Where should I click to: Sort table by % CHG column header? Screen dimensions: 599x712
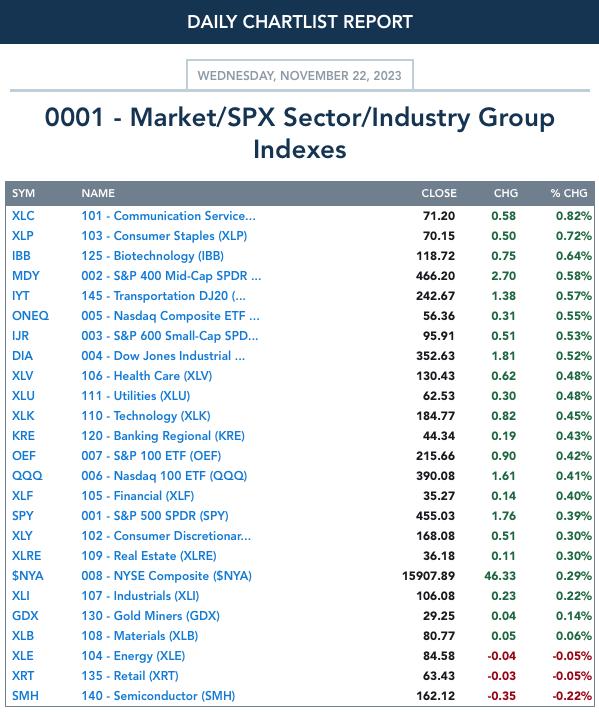pyautogui.click(x=569, y=193)
